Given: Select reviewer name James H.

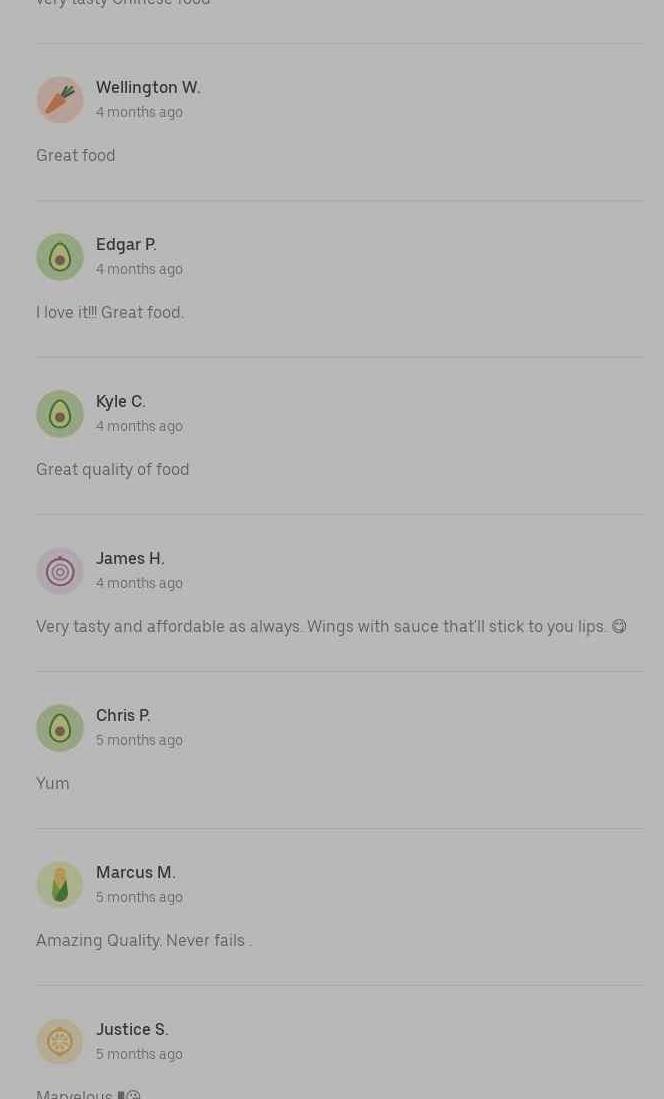Looking at the screenshot, I should point(130,559).
